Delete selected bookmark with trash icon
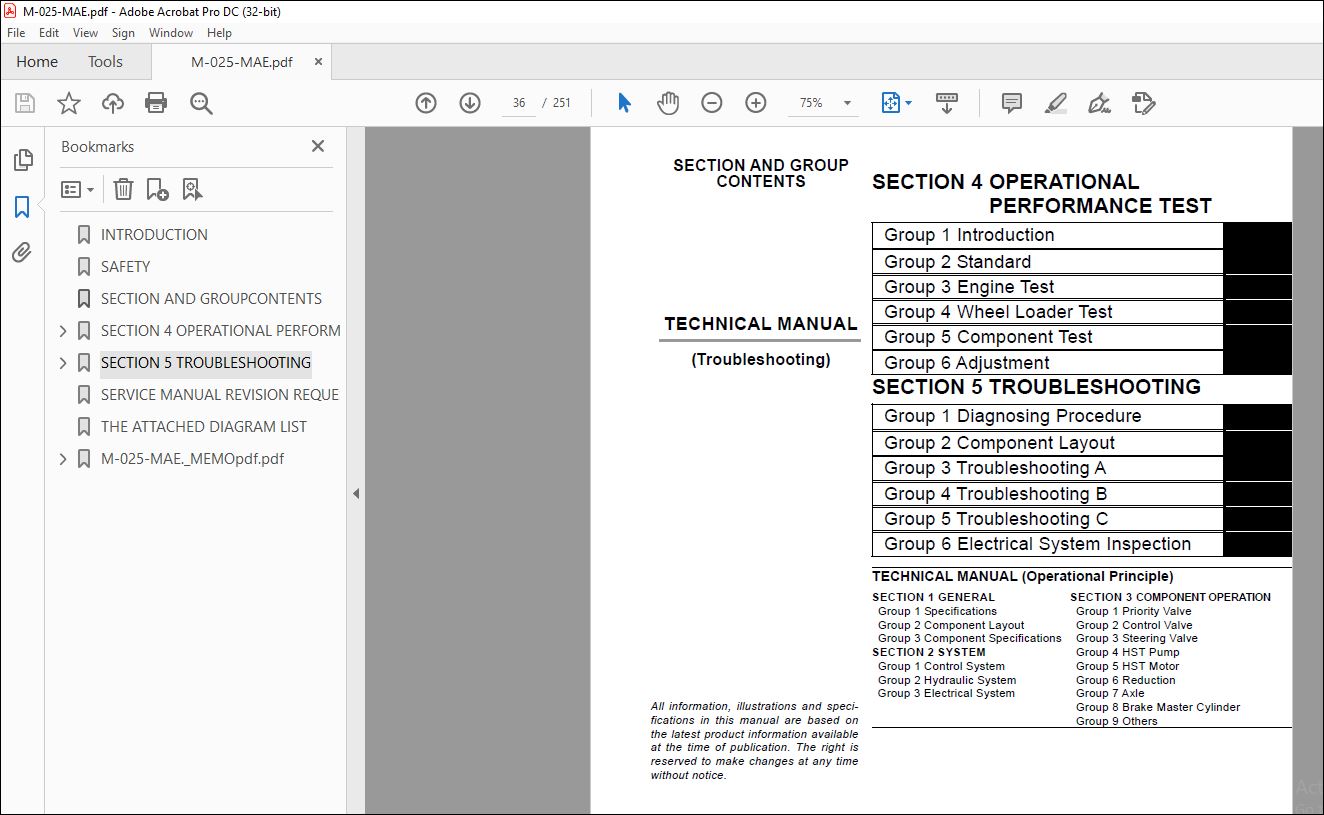The image size is (1324, 815). tap(123, 189)
